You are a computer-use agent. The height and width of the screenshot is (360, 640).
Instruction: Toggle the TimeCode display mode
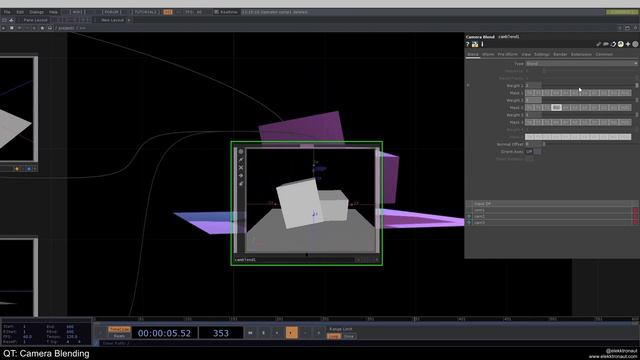click(119, 329)
